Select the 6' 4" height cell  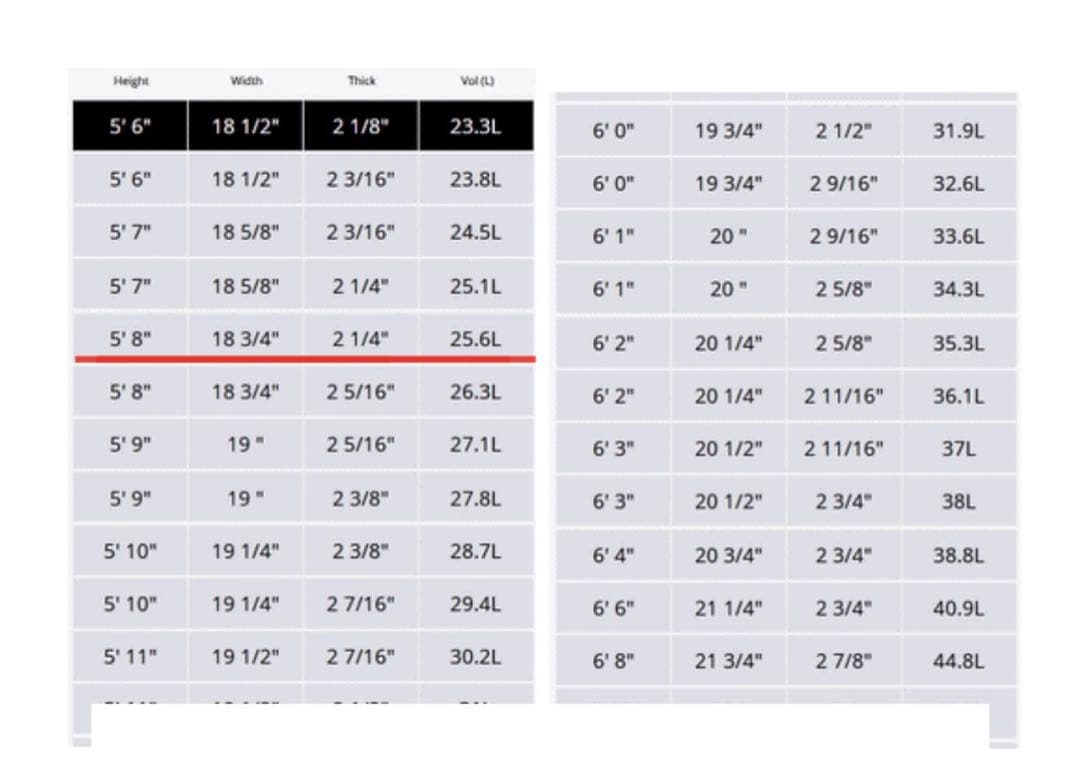[x=614, y=554]
